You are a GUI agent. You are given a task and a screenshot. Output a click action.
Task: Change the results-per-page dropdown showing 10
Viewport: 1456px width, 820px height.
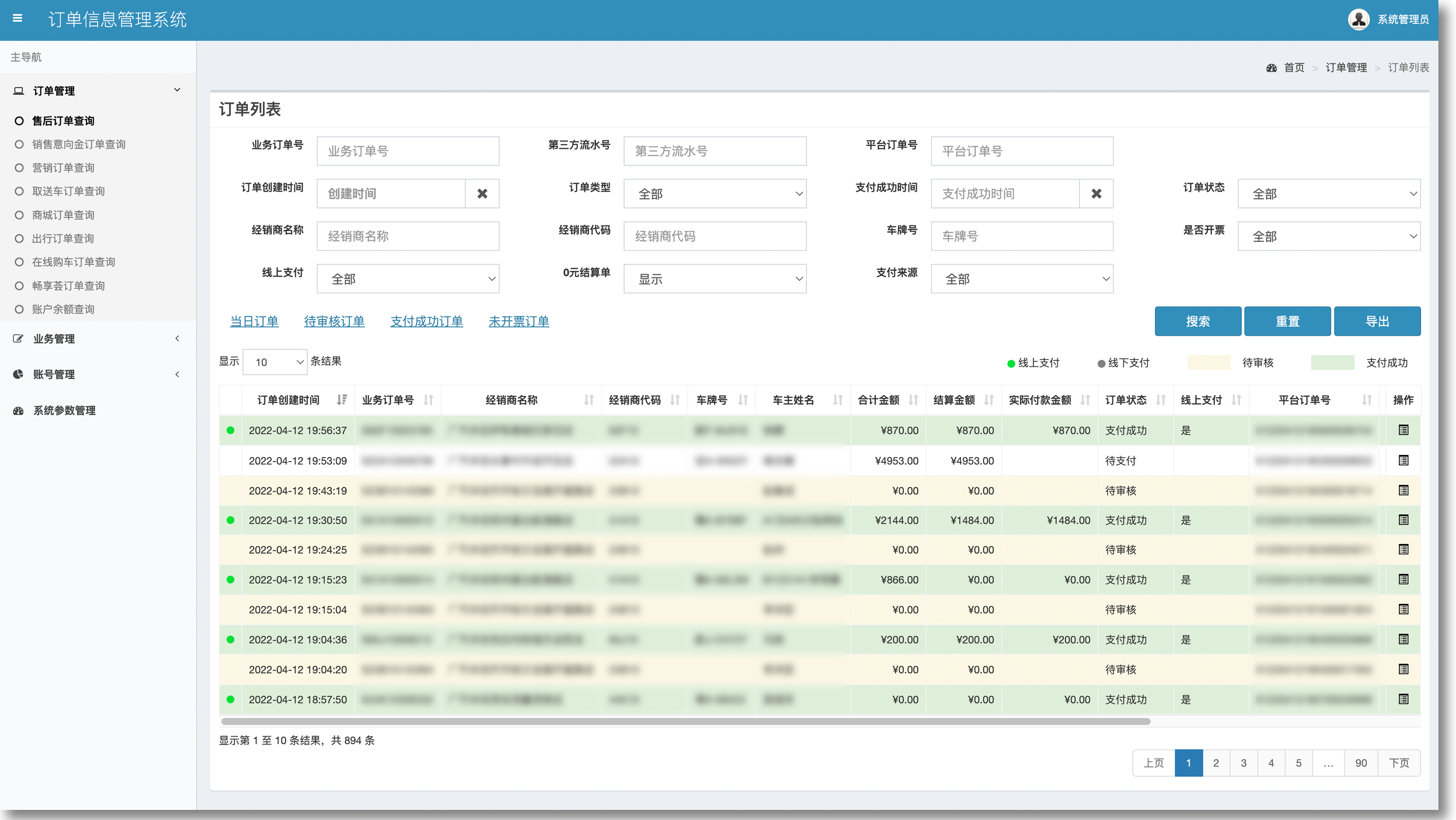point(275,362)
